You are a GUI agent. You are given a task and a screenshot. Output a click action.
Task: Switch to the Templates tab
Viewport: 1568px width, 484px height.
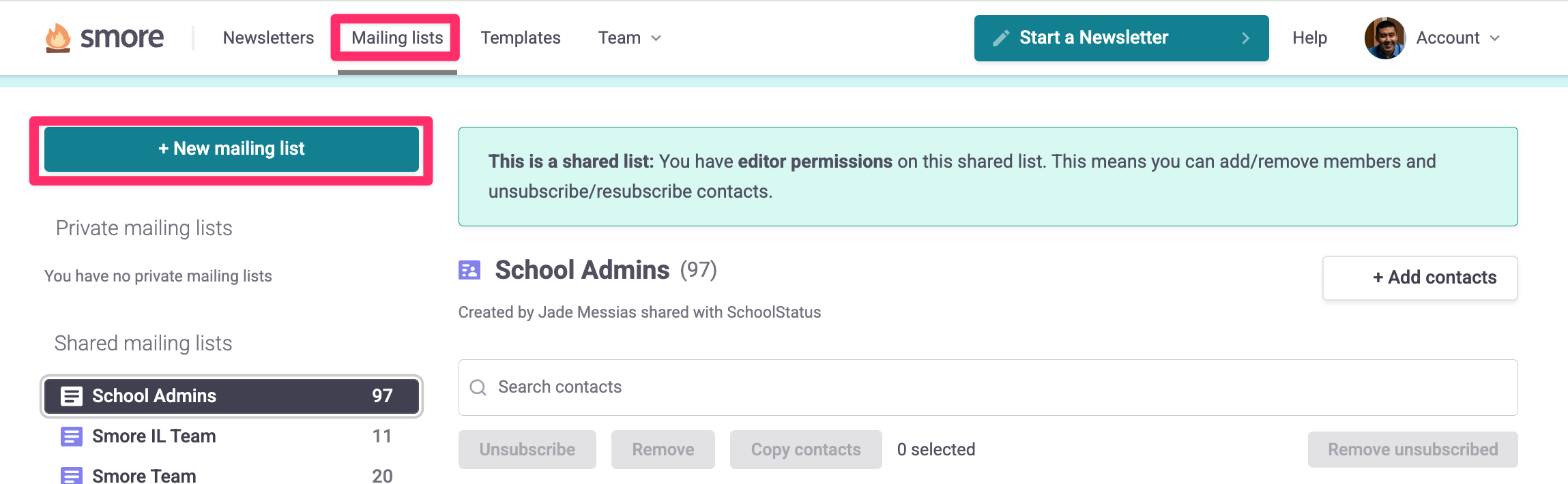(520, 38)
